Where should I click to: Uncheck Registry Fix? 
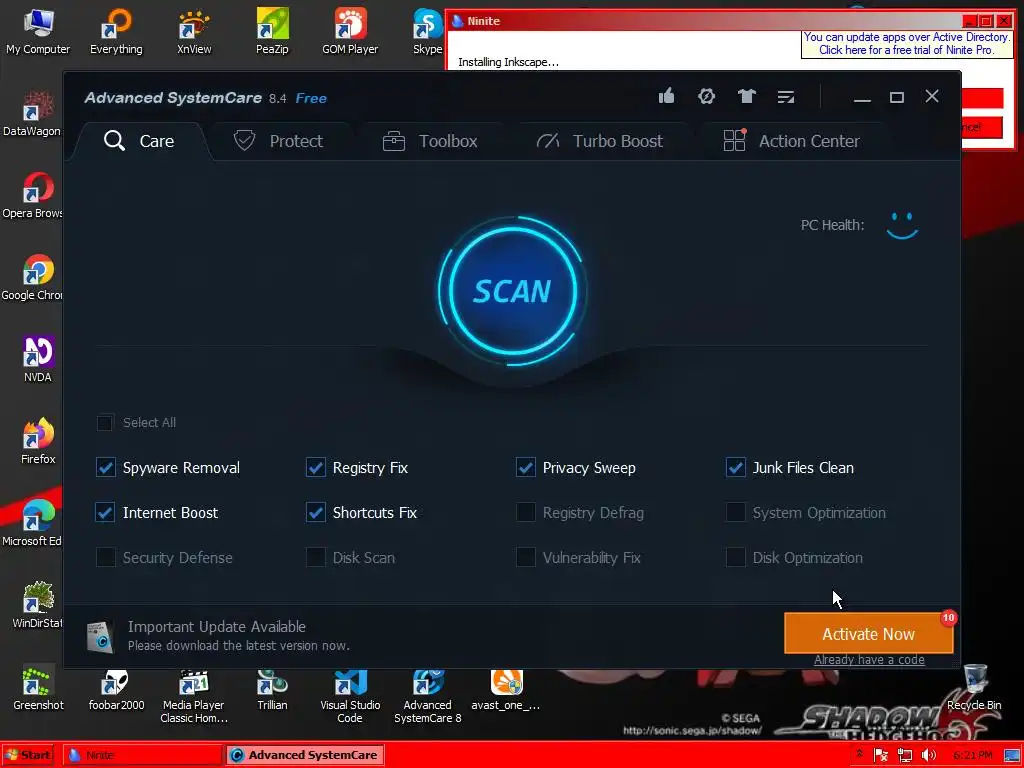315,468
